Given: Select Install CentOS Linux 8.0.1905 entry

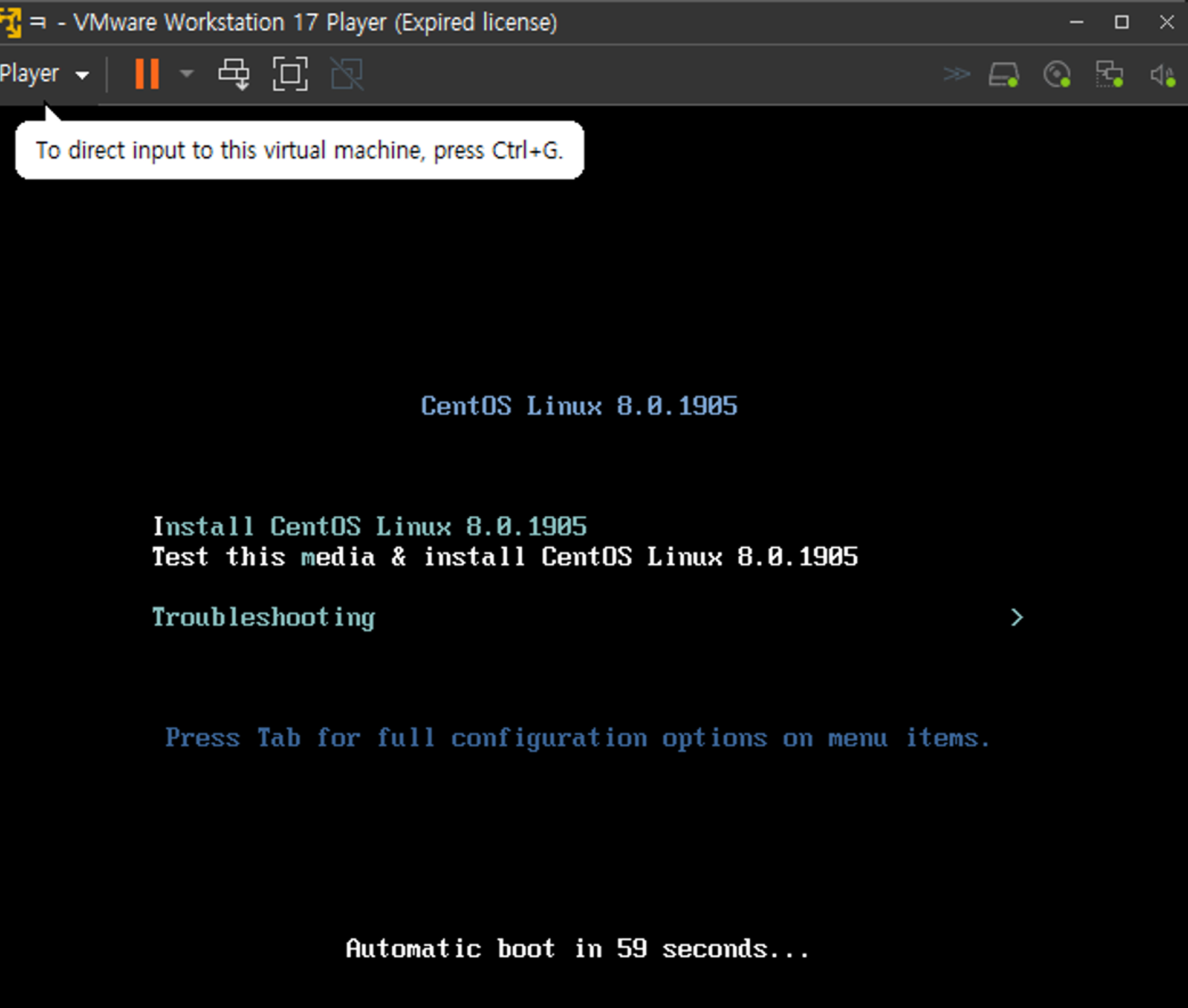Looking at the screenshot, I should pyautogui.click(x=369, y=526).
